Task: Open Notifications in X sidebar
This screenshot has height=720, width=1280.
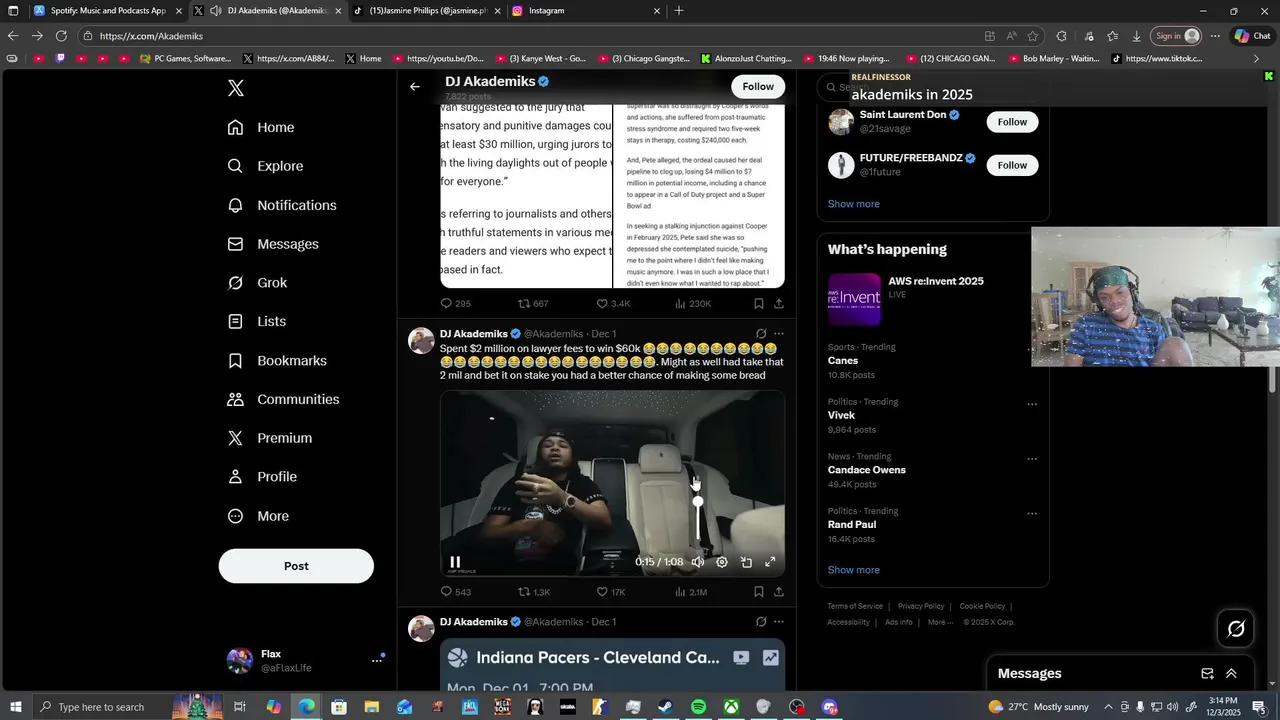Action: click(282, 205)
